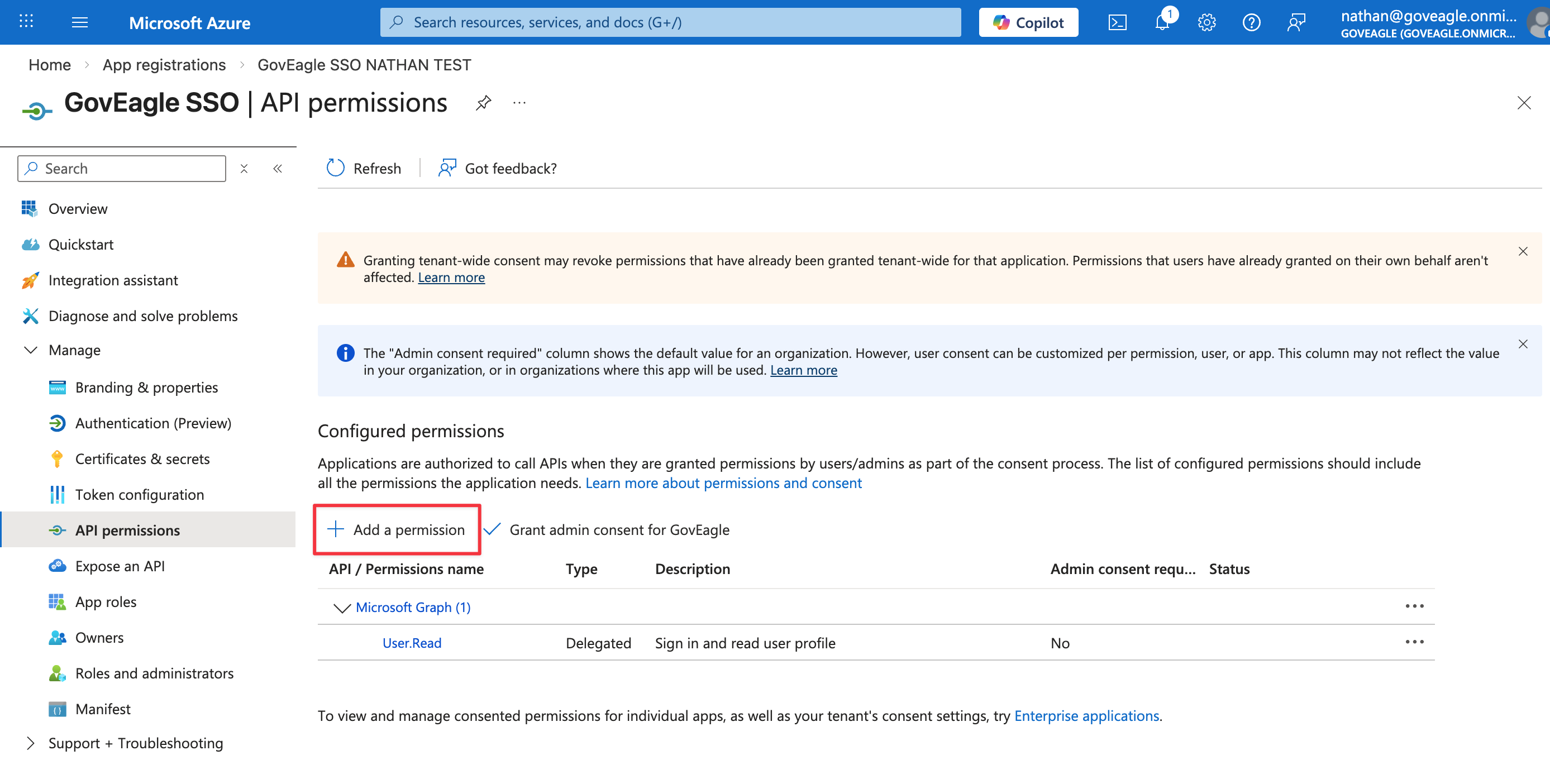Open the portal hamburger menu
This screenshot has width=1550, height=784.
click(79, 22)
